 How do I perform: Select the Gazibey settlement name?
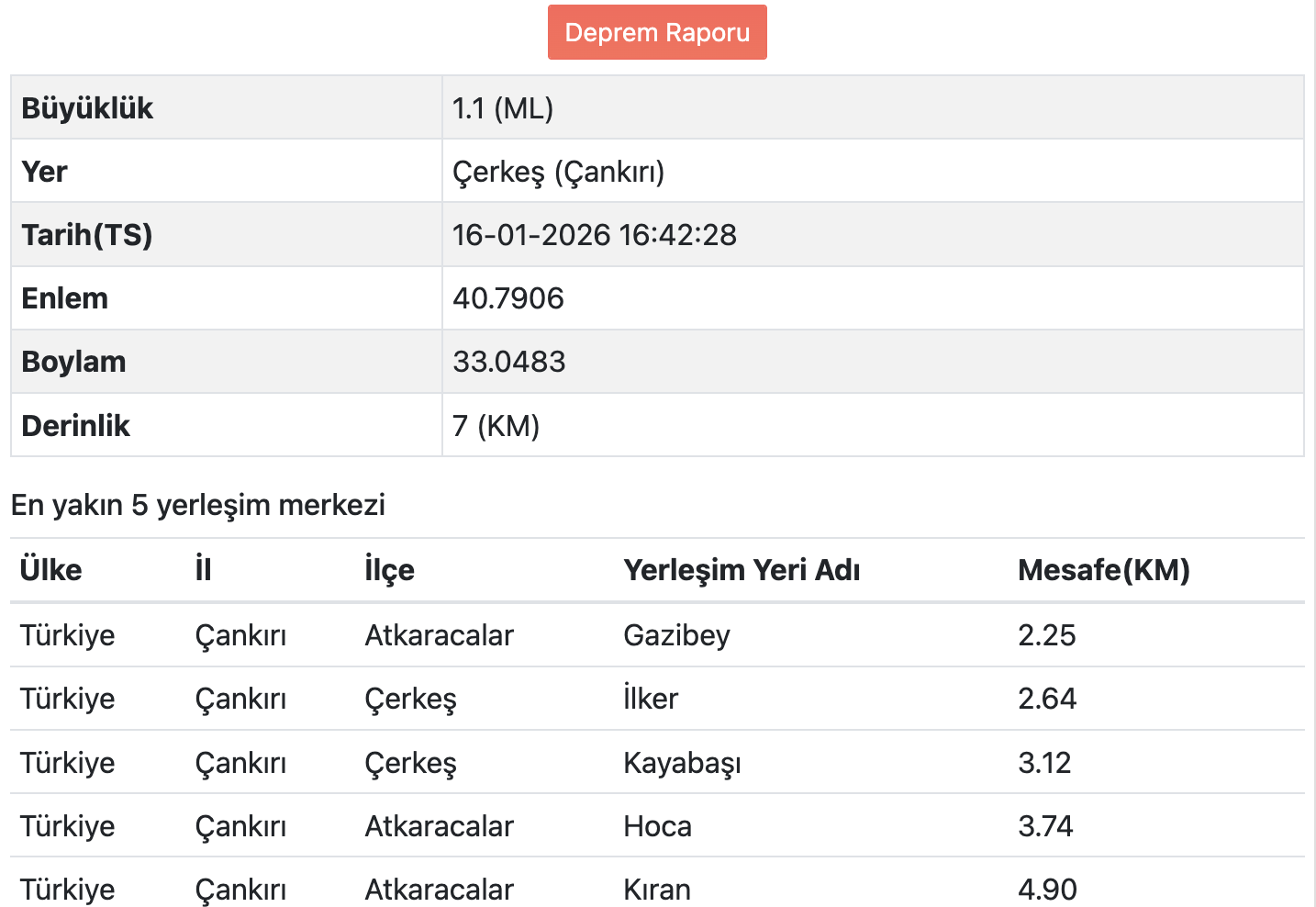[677, 635]
